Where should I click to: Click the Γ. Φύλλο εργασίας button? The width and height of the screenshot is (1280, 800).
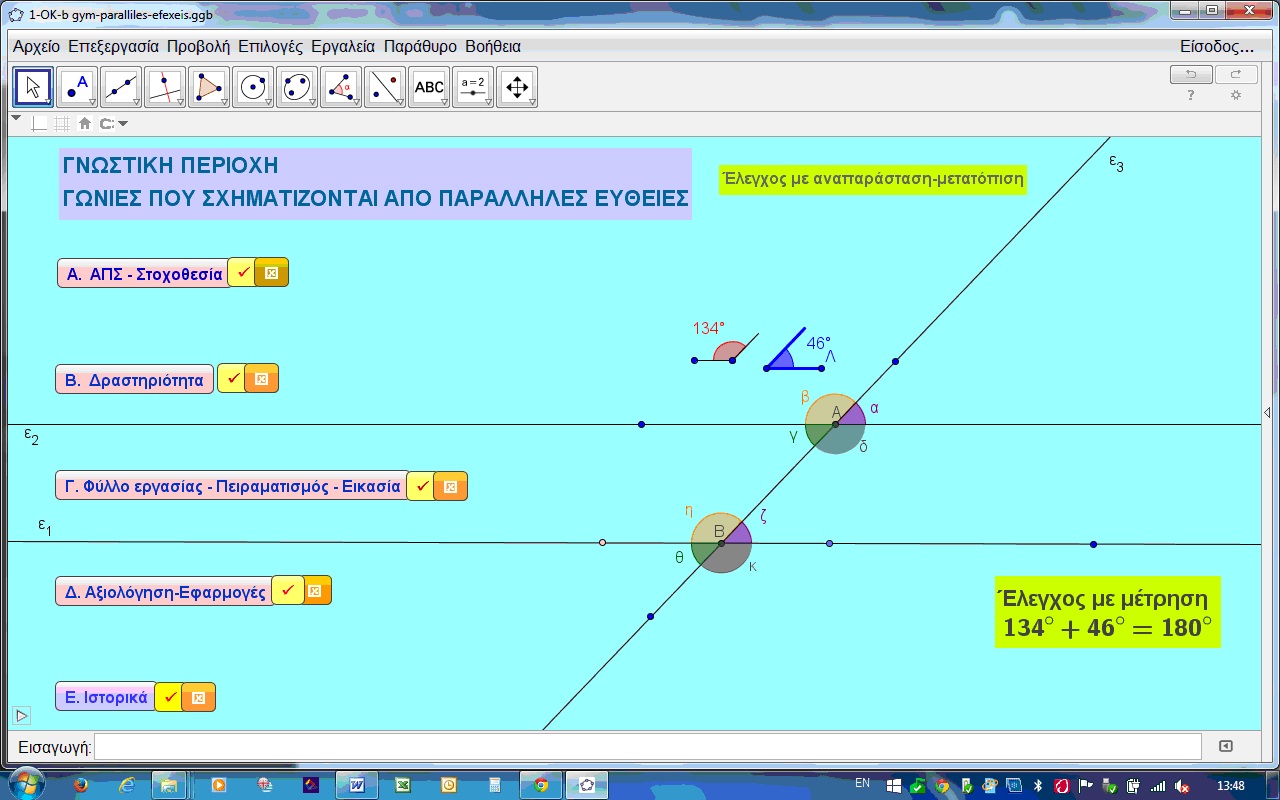click(232, 487)
